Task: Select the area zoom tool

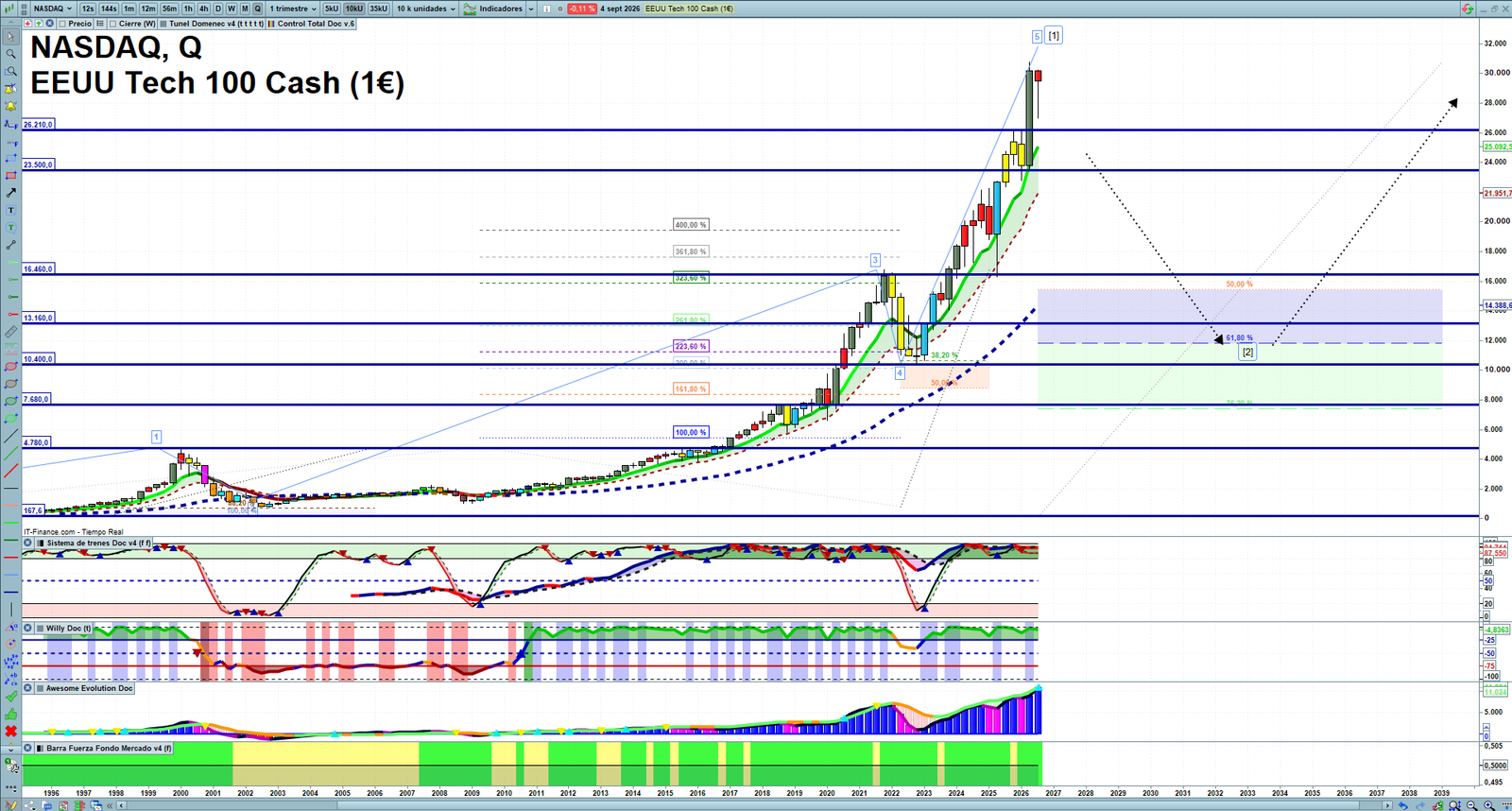Action: pos(10,71)
